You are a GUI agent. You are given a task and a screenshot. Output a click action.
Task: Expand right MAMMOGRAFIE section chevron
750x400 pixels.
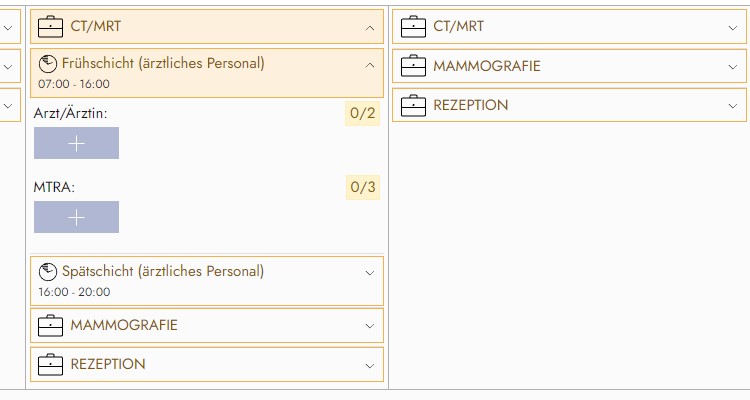tap(733, 67)
